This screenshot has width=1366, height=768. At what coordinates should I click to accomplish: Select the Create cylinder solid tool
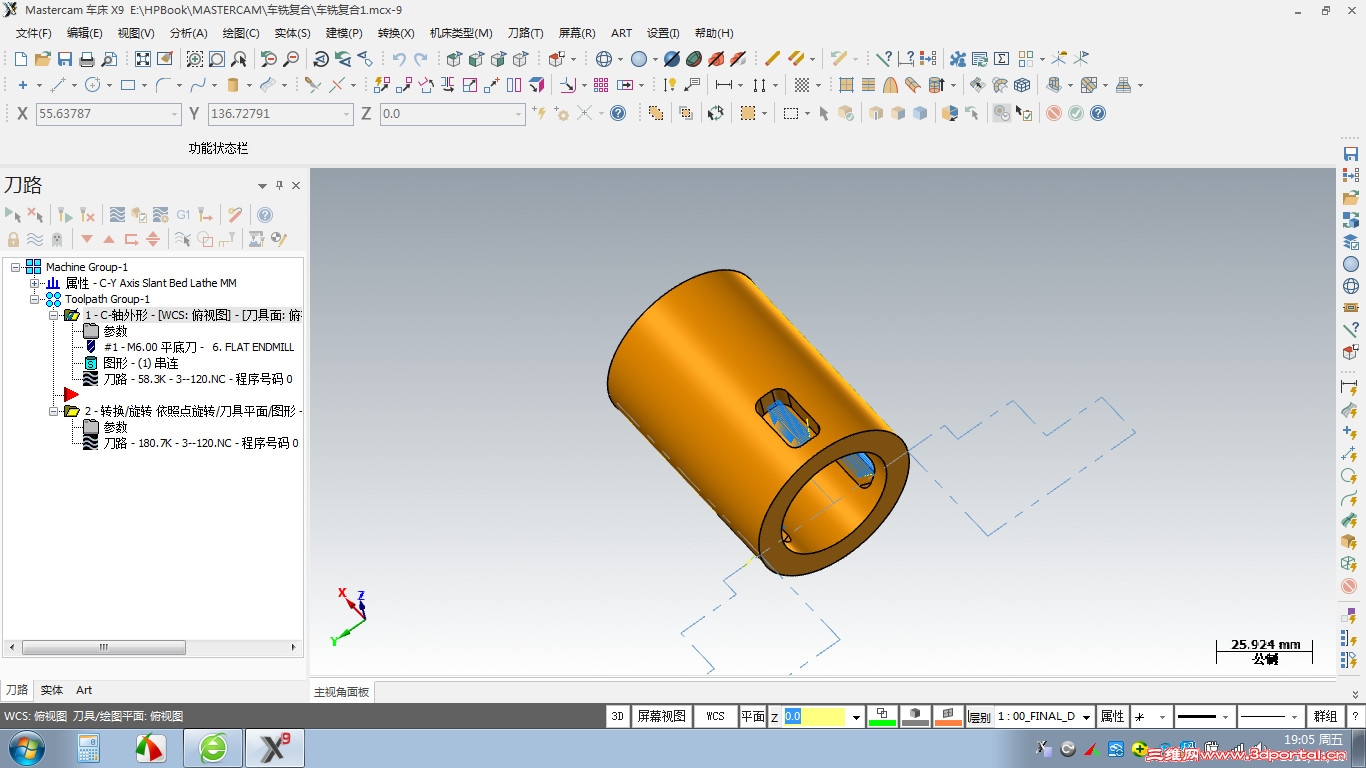click(233, 85)
